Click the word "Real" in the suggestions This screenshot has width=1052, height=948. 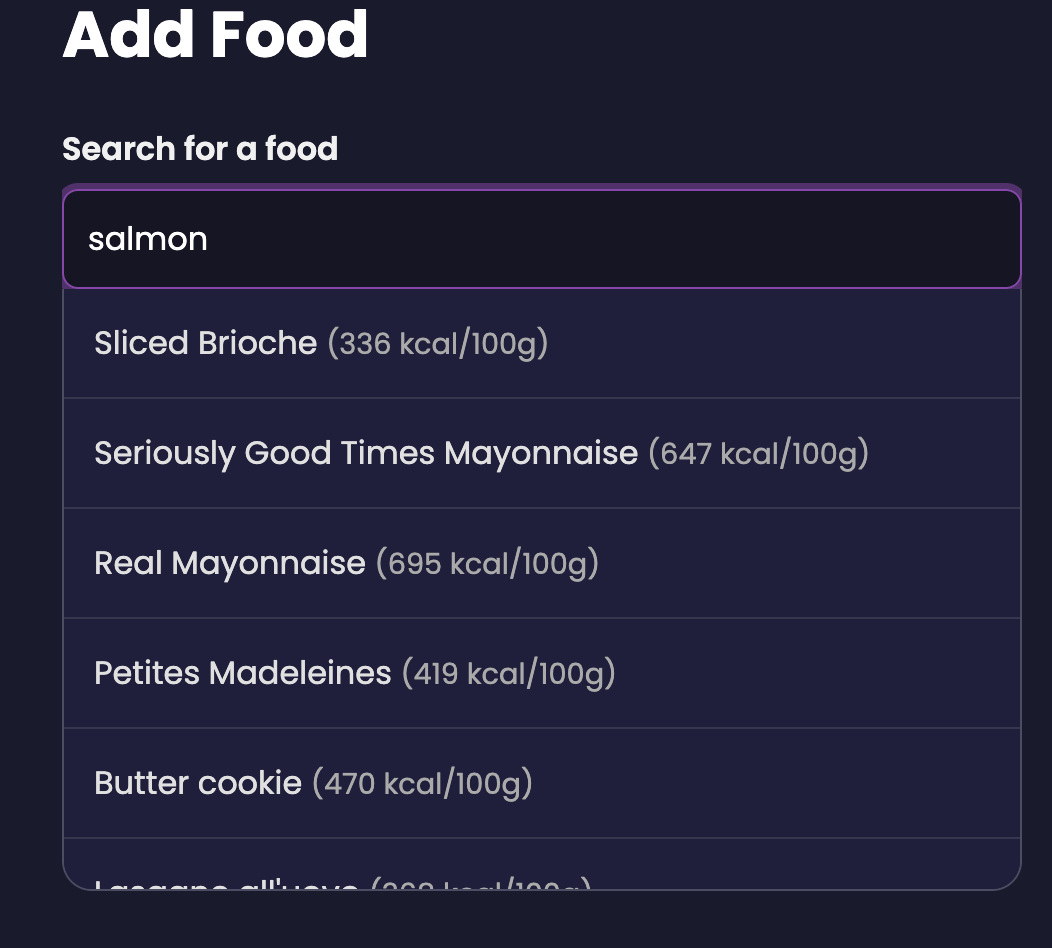pos(128,564)
